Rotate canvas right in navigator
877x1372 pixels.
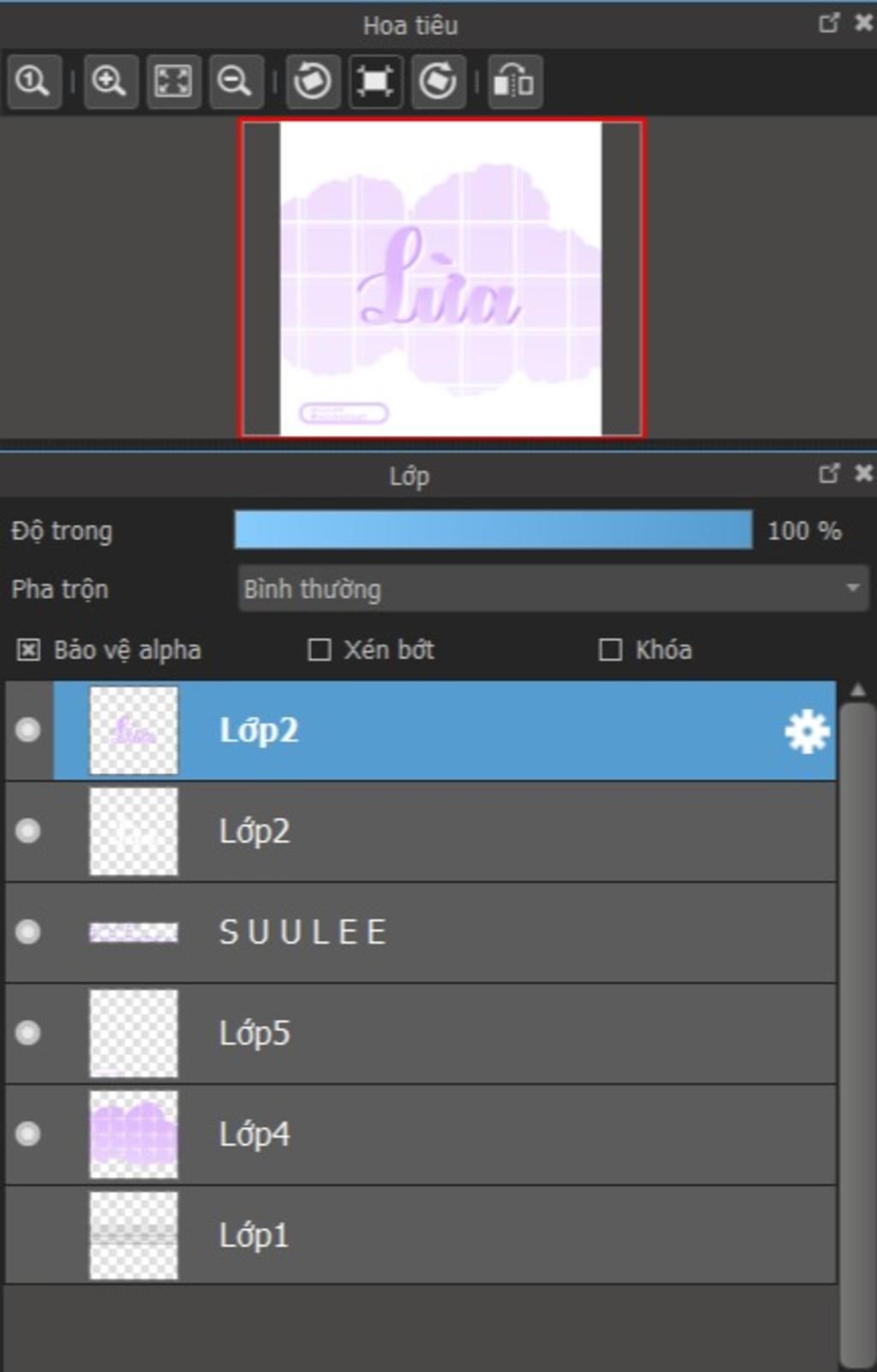(x=438, y=82)
